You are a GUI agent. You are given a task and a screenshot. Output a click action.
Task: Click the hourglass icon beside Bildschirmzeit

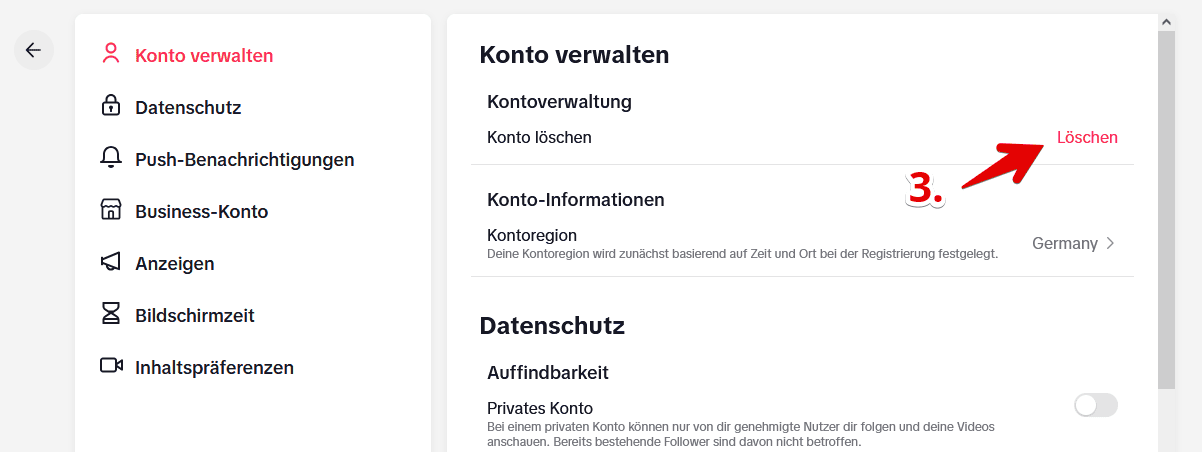(x=111, y=314)
